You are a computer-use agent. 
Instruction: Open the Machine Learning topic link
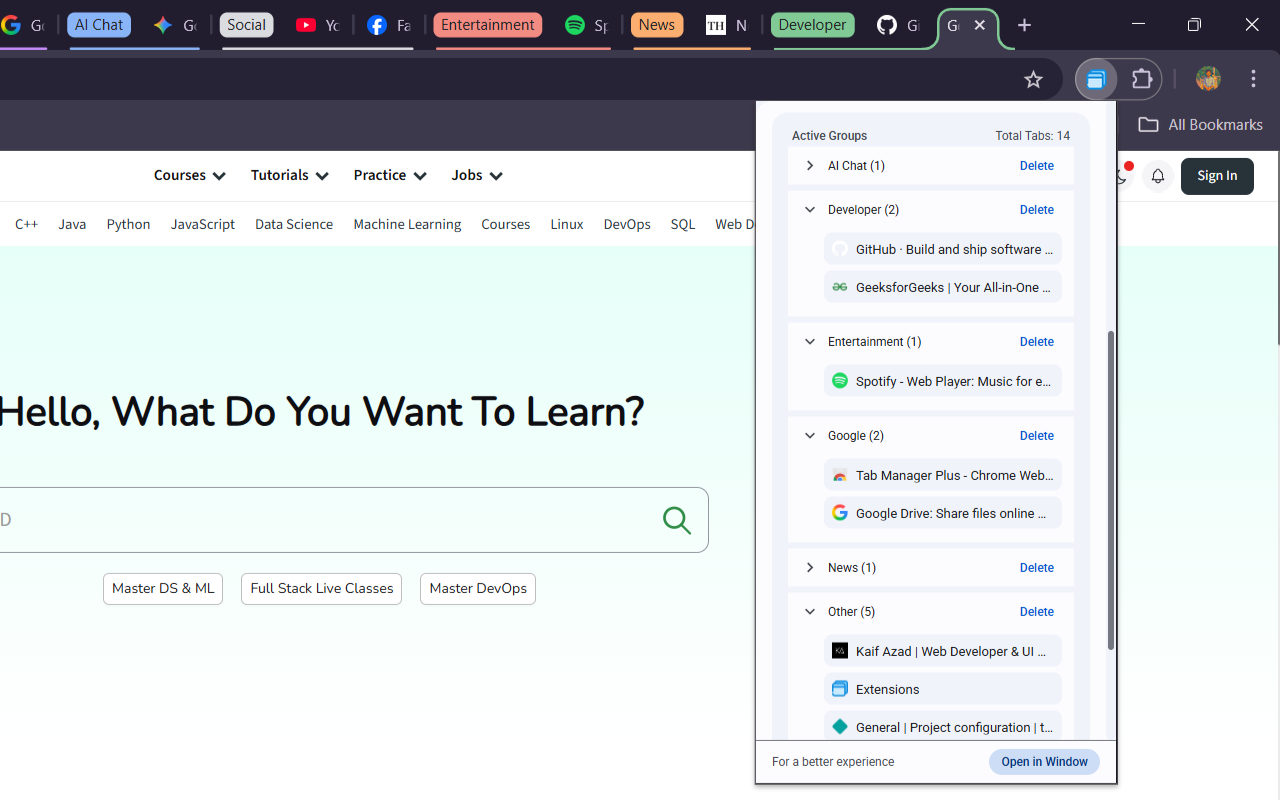[x=407, y=224]
